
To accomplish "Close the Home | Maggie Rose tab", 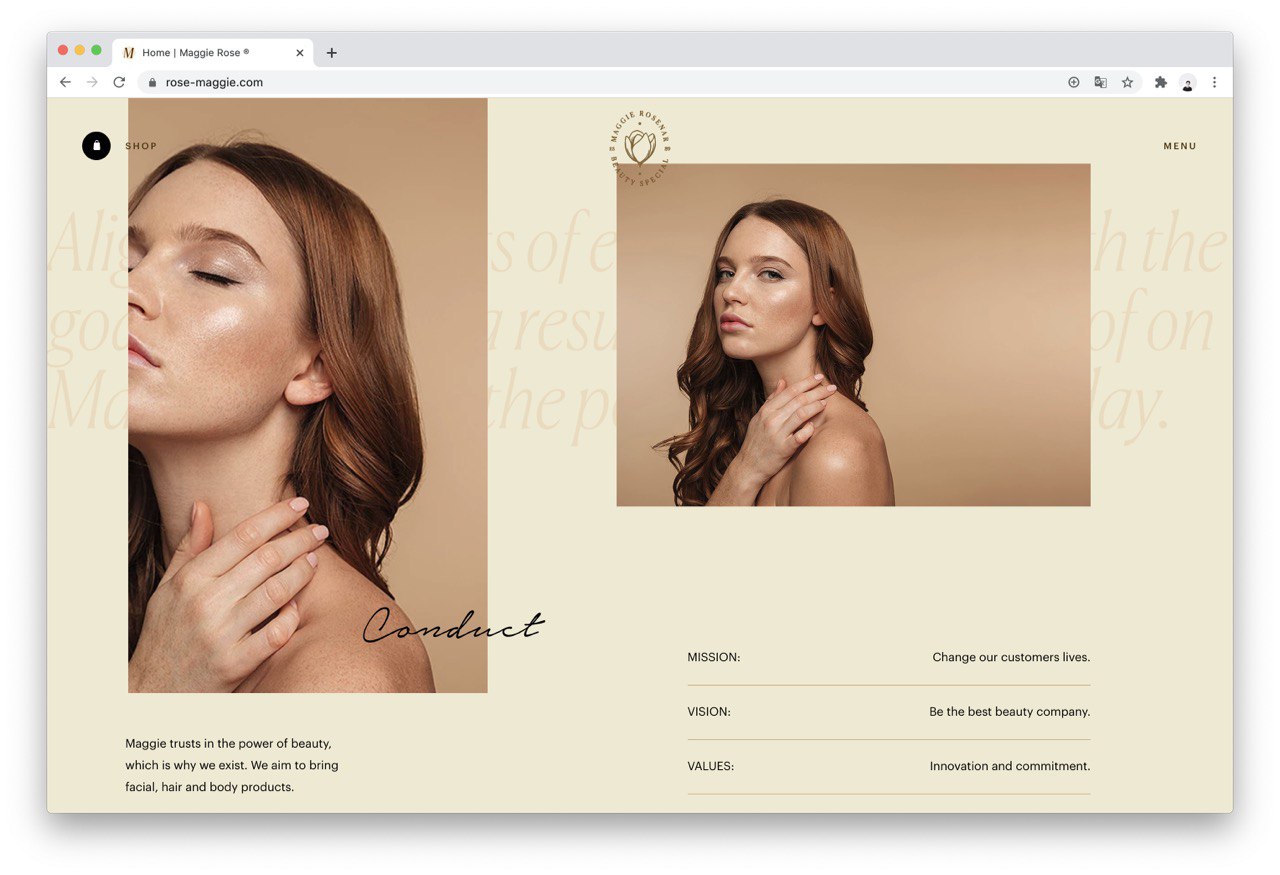I will coord(300,53).
